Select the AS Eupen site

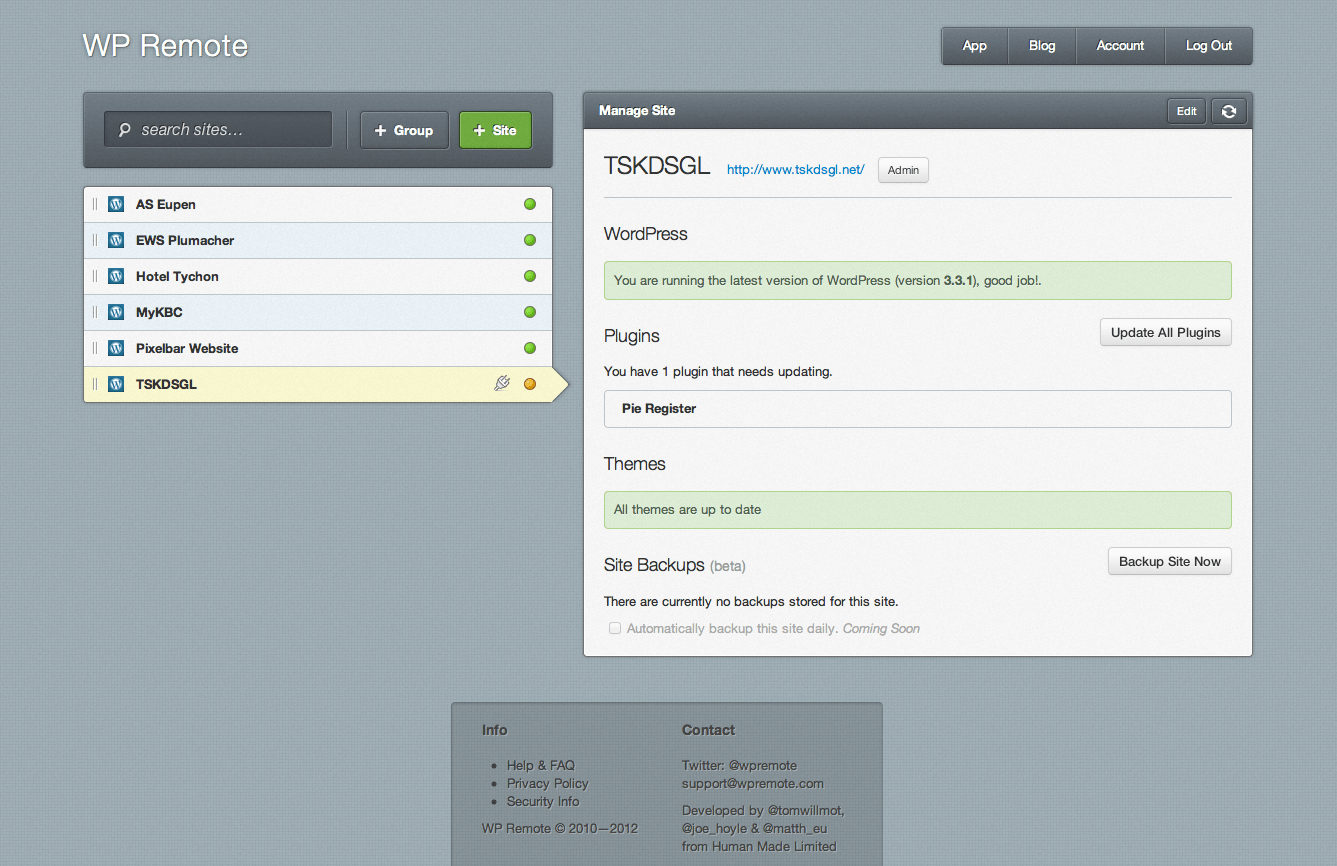point(318,204)
